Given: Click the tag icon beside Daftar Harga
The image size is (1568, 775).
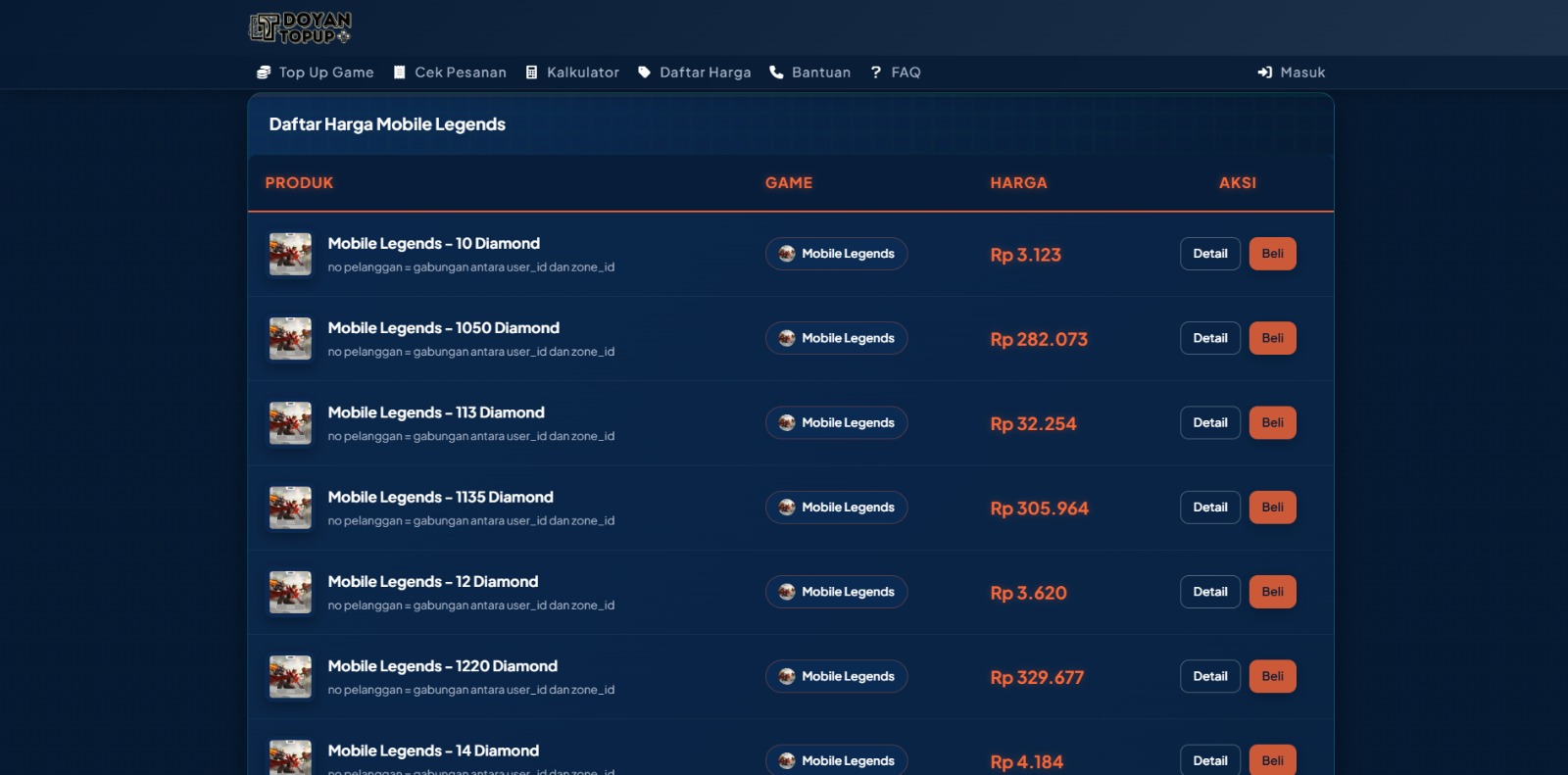Looking at the screenshot, I should coord(644,73).
